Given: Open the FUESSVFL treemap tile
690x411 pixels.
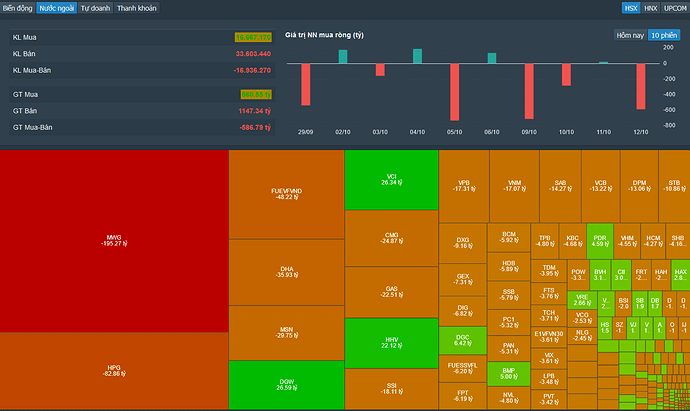Looking at the screenshot, I should (463, 368).
